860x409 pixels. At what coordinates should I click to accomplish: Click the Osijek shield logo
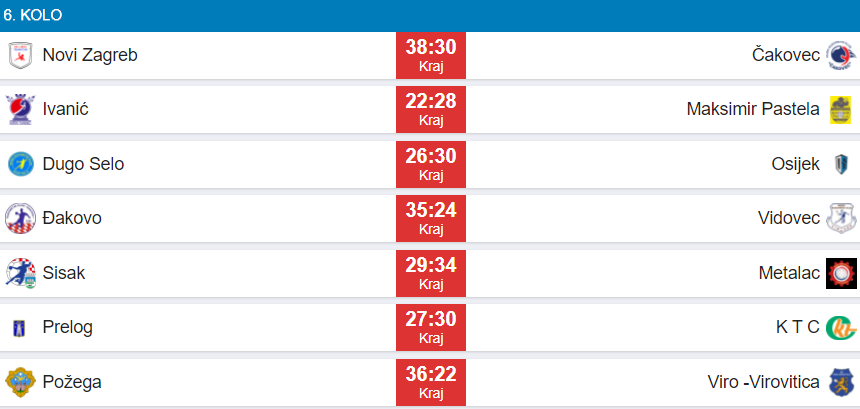click(840, 164)
